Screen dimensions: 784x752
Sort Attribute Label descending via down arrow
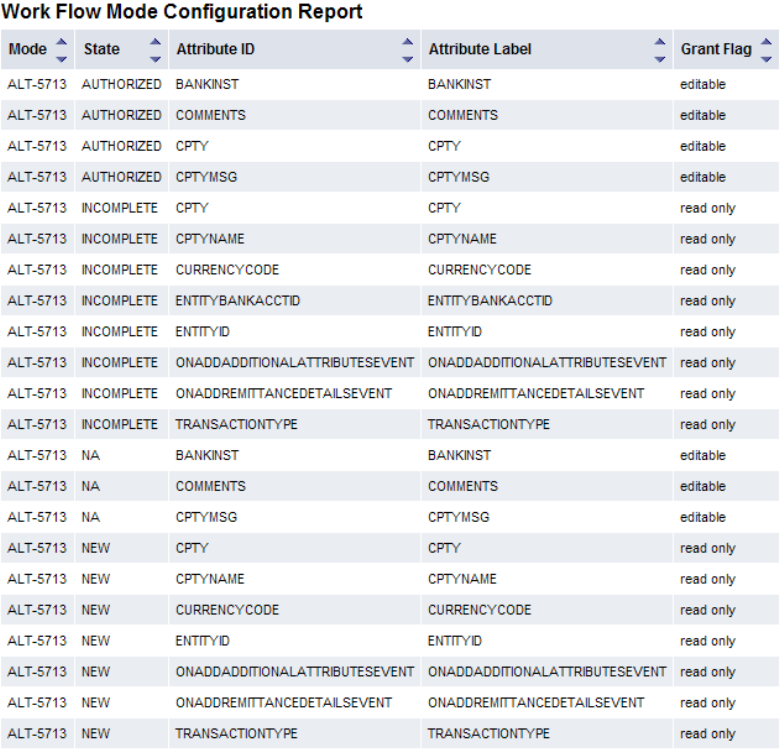pyautogui.click(x=659, y=58)
